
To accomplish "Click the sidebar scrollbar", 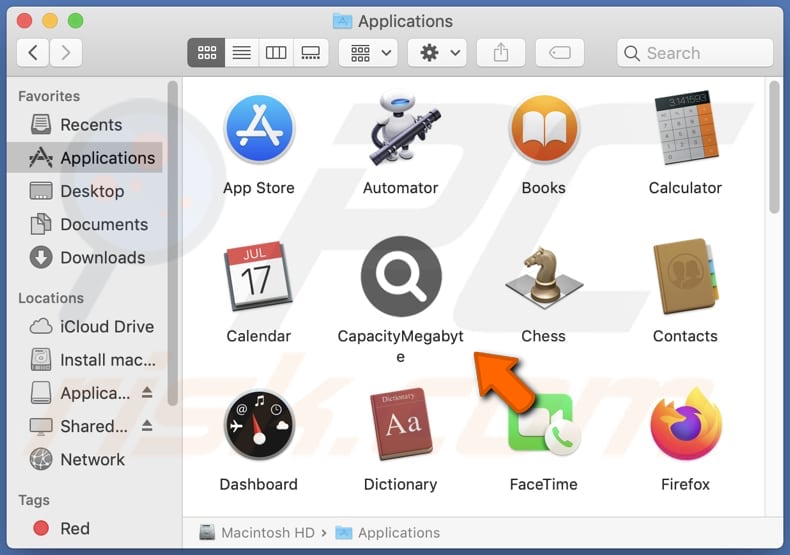I will (x=173, y=243).
